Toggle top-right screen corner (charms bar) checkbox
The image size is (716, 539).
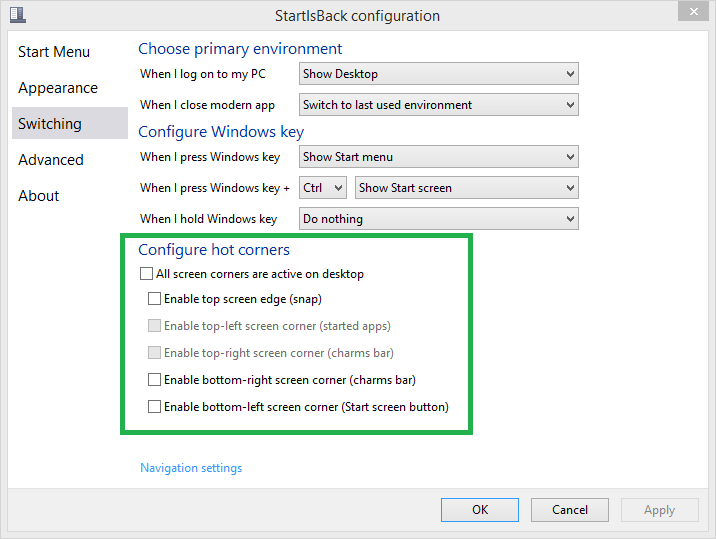click(154, 353)
